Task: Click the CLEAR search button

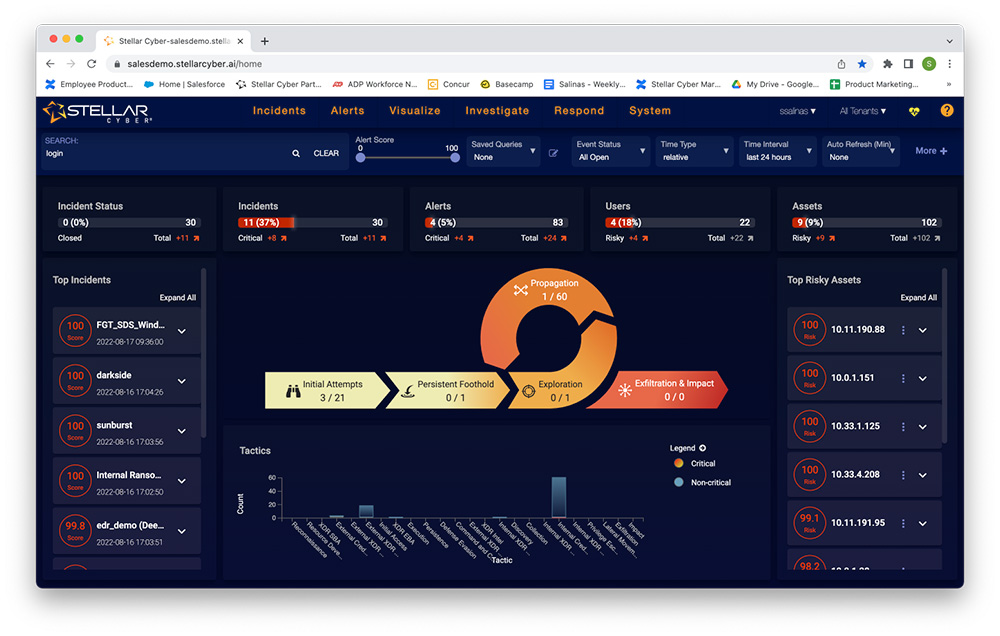Action: click(x=326, y=154)
